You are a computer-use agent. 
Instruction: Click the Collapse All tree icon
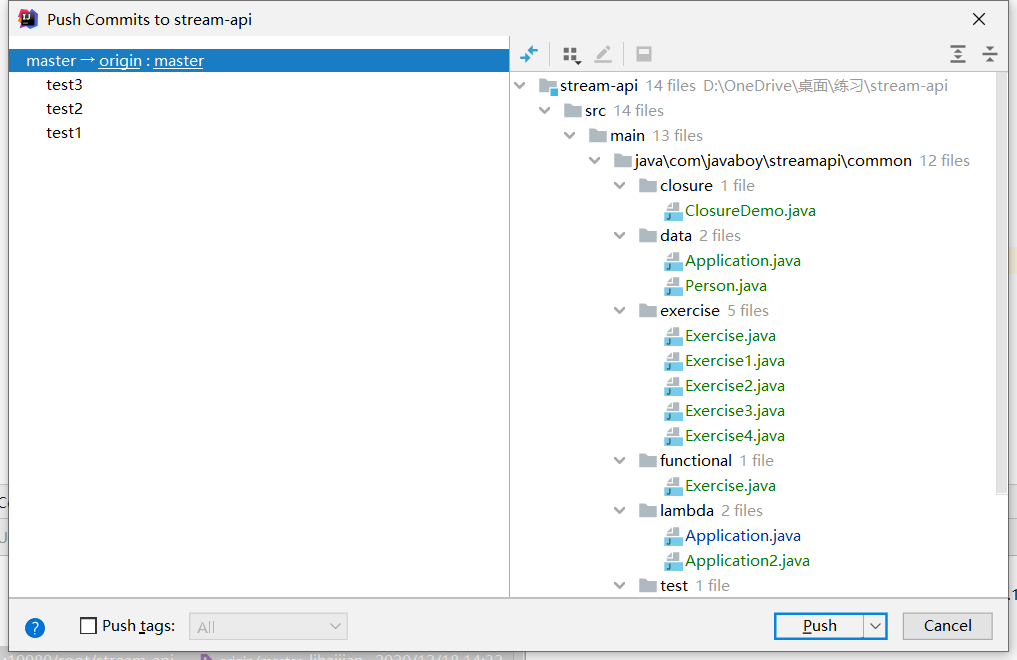point(989,54)
